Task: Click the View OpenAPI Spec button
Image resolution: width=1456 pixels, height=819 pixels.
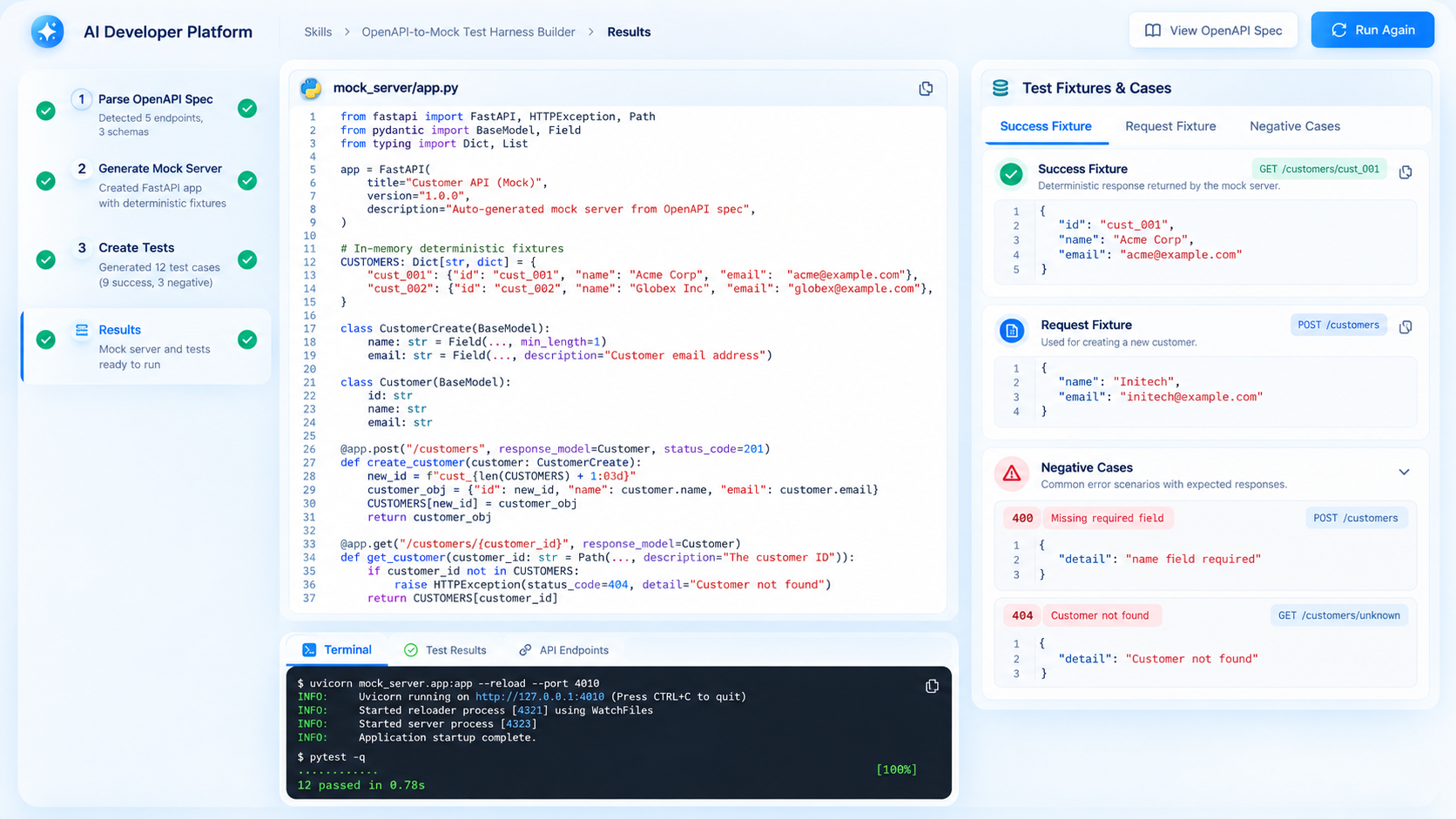Action: coord(1213,30)
